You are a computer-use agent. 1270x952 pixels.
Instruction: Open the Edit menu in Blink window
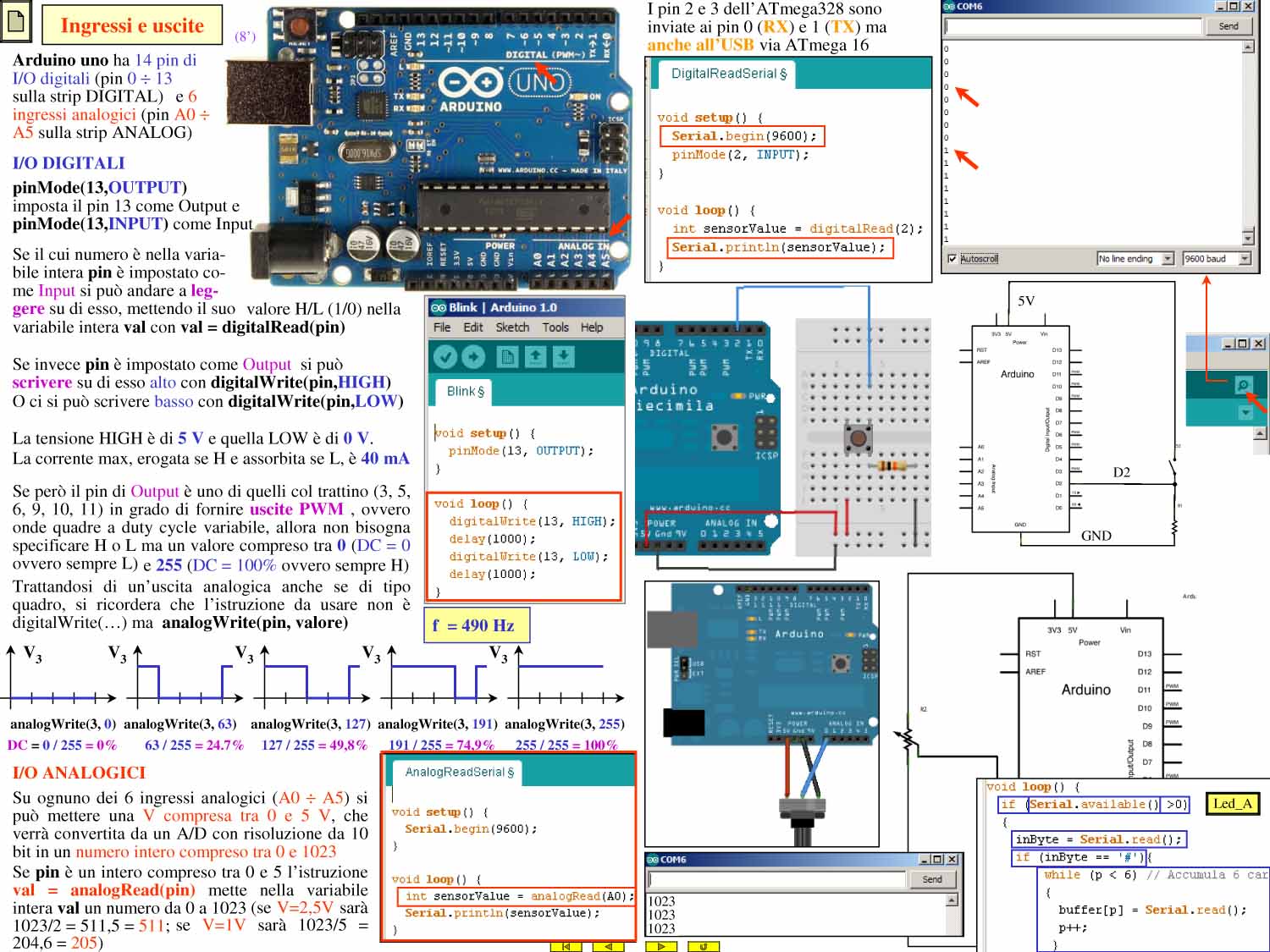[473, 327]
